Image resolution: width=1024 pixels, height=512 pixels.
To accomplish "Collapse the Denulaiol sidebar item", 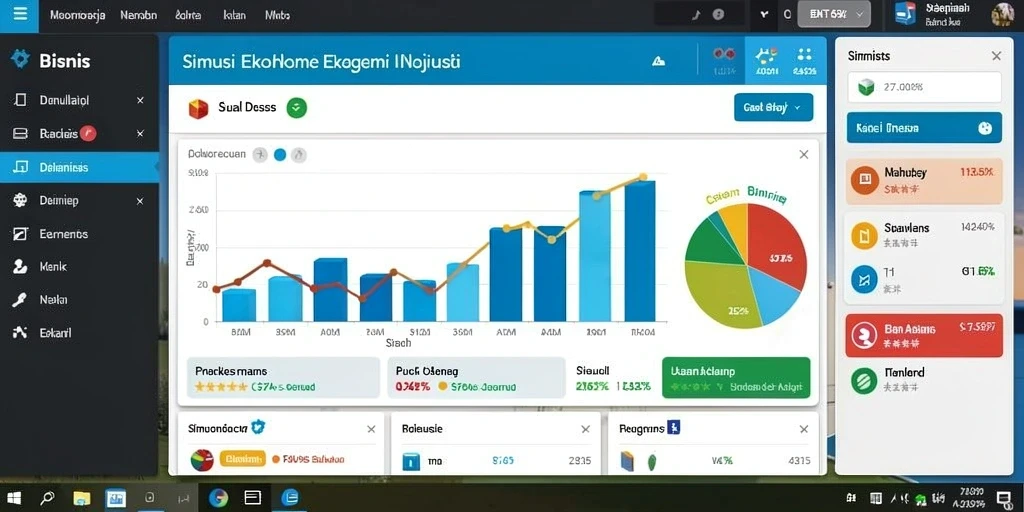I will click(140, 101).
